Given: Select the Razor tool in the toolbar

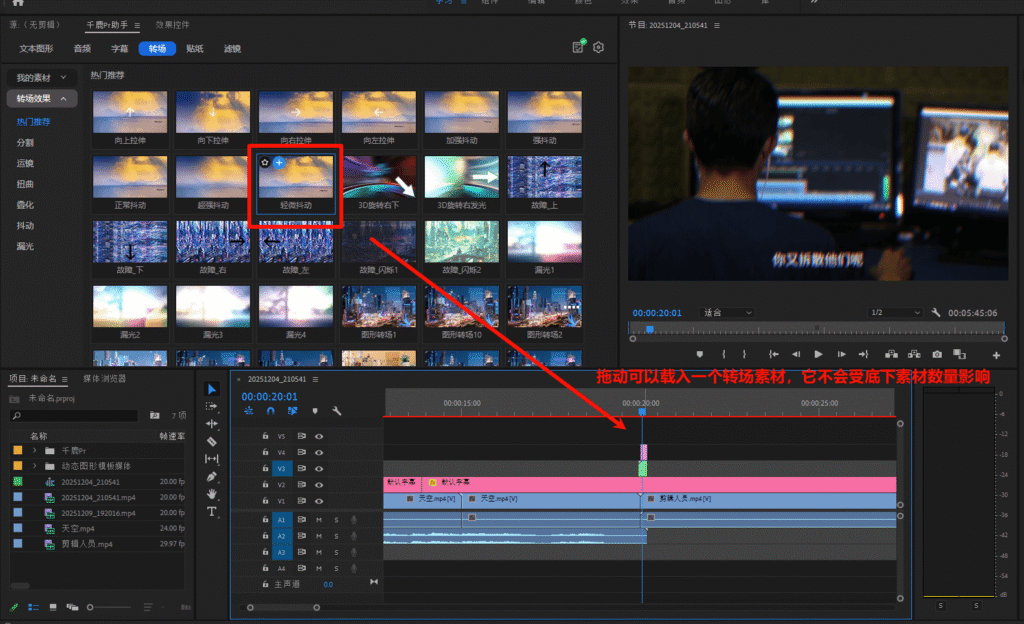Looking at the screenshot, I should 212,441.
